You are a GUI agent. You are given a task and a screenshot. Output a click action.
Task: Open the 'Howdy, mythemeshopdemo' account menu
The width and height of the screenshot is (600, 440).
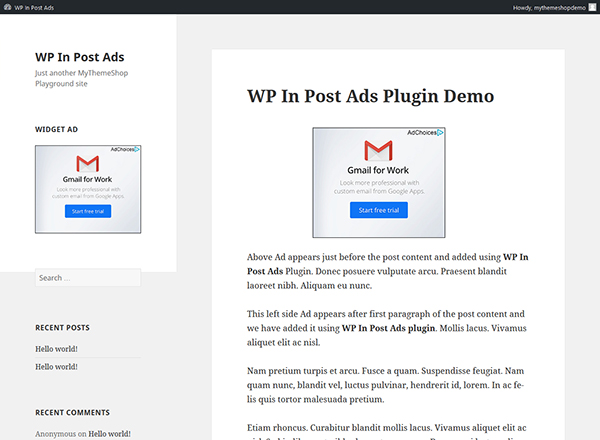coord(549,8)
